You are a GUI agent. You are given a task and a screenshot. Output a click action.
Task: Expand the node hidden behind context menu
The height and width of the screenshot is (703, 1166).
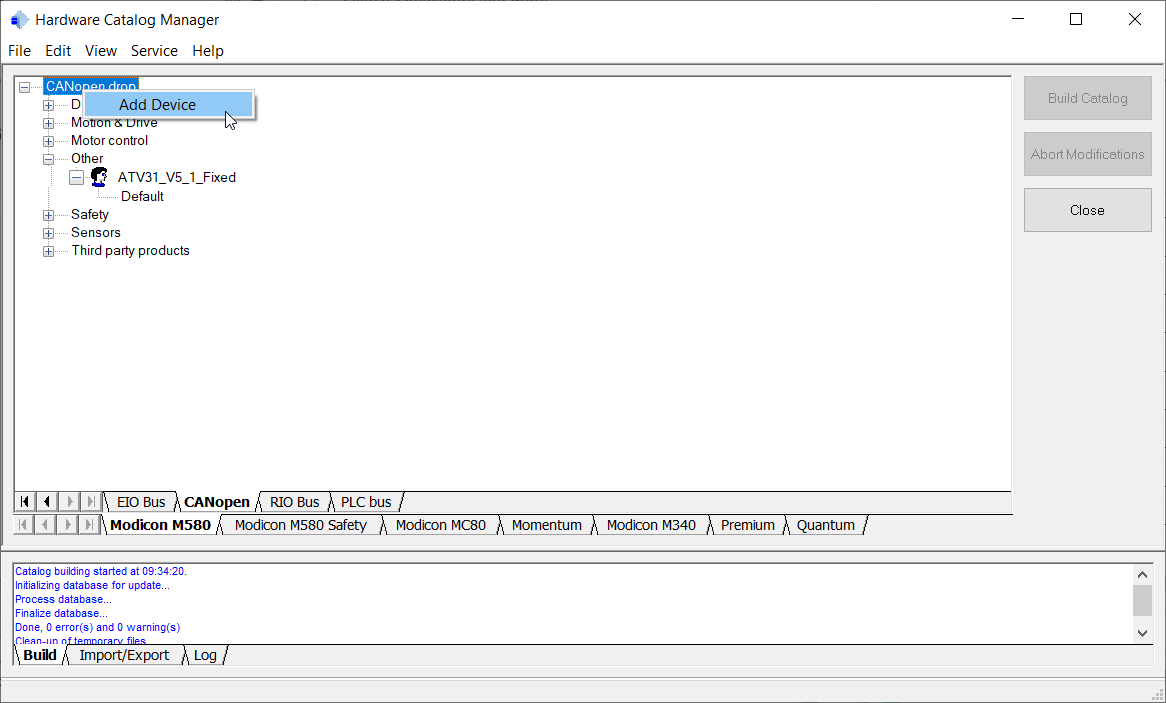pos(48,105)
